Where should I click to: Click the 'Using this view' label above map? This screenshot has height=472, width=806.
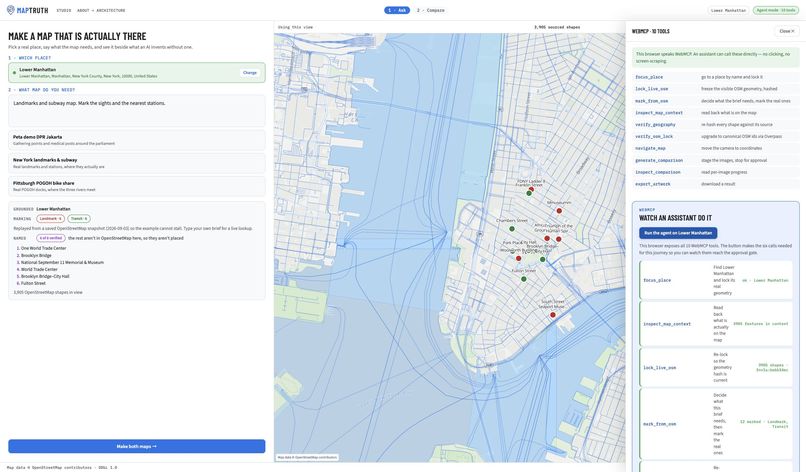pyautogui.click(x=295, y=27)
